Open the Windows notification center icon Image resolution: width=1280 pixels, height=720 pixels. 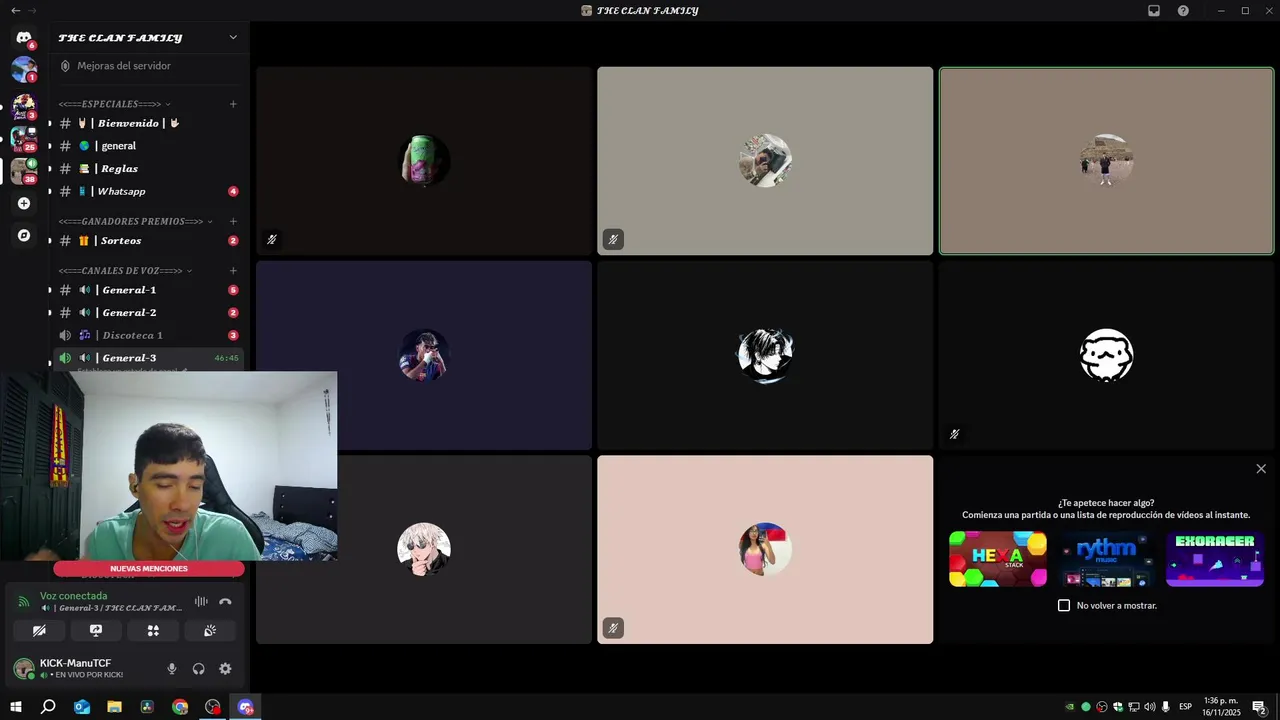tap(1259, 707)
